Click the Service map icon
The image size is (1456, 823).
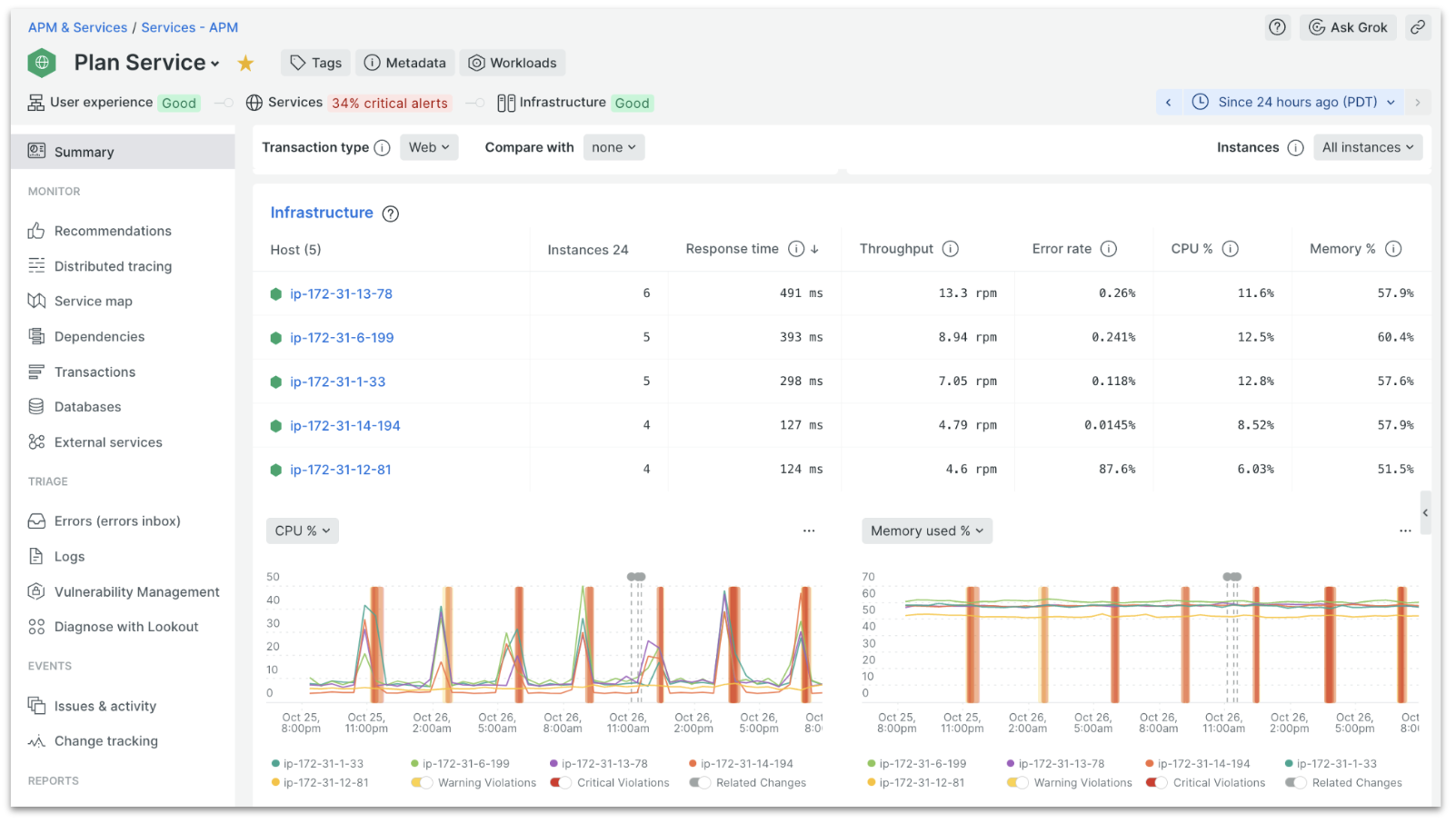pos(36,301)
